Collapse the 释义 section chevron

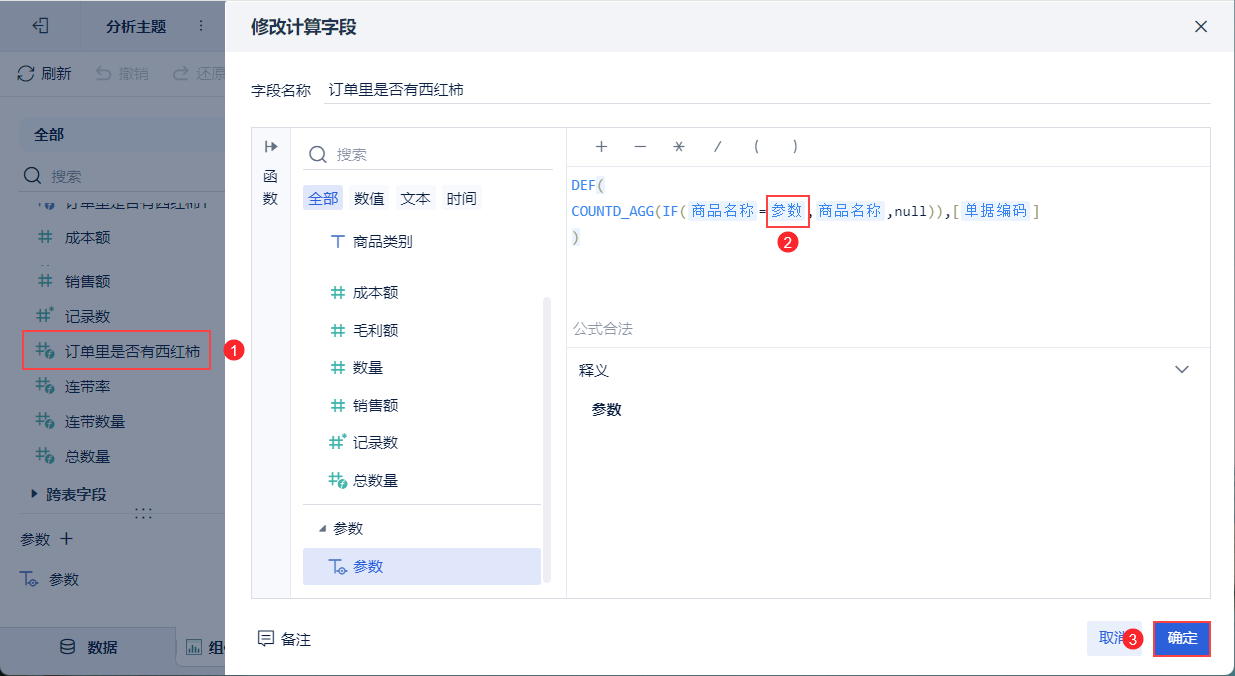1182,370
